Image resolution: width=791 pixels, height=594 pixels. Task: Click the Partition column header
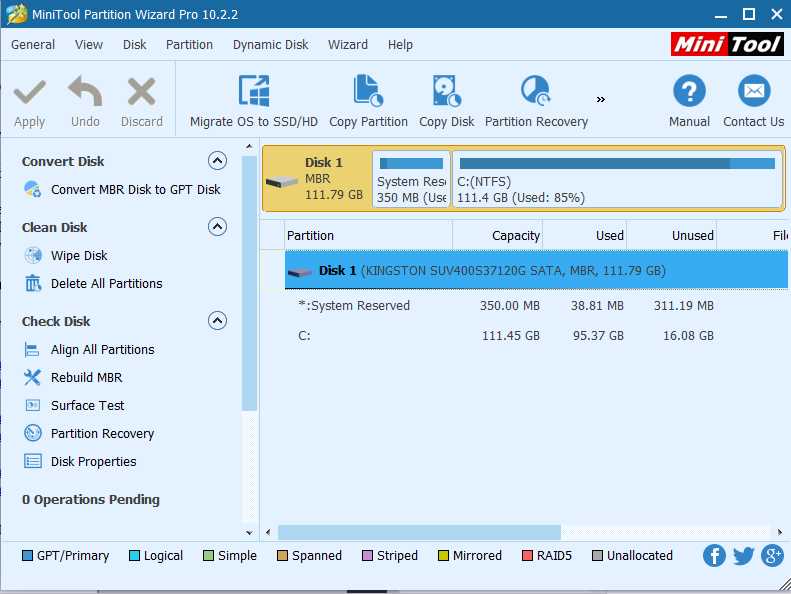[368, 235]
